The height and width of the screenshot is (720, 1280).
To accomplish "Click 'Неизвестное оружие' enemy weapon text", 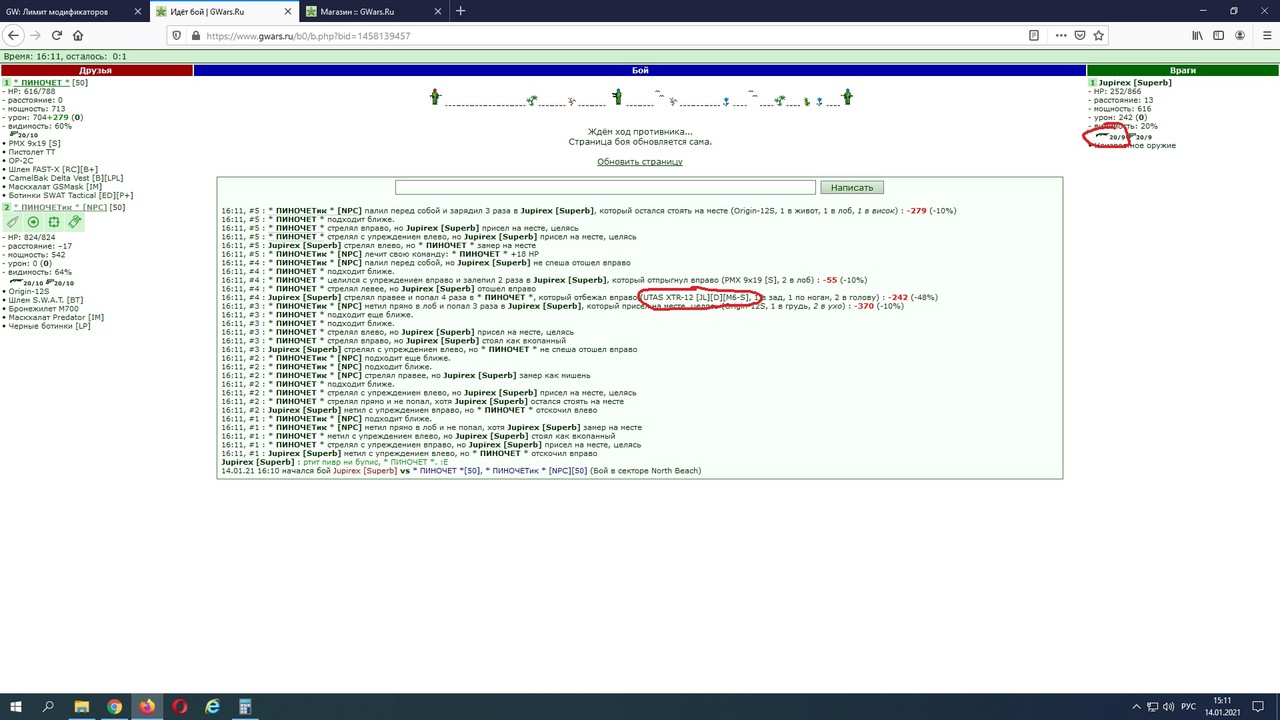I will click(x=1135, y=146).
